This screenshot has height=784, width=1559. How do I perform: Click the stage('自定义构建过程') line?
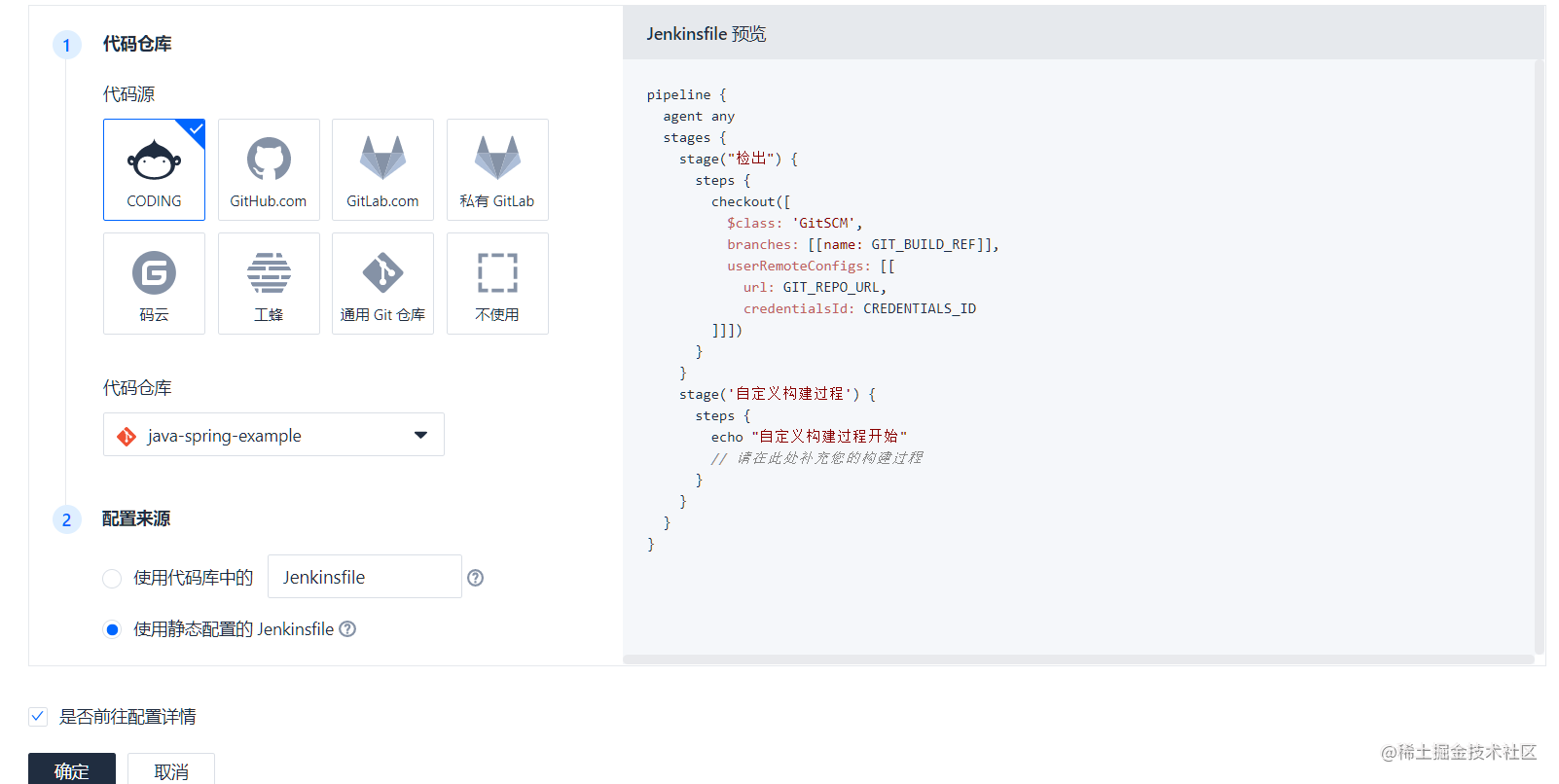(x=778, y=394)
